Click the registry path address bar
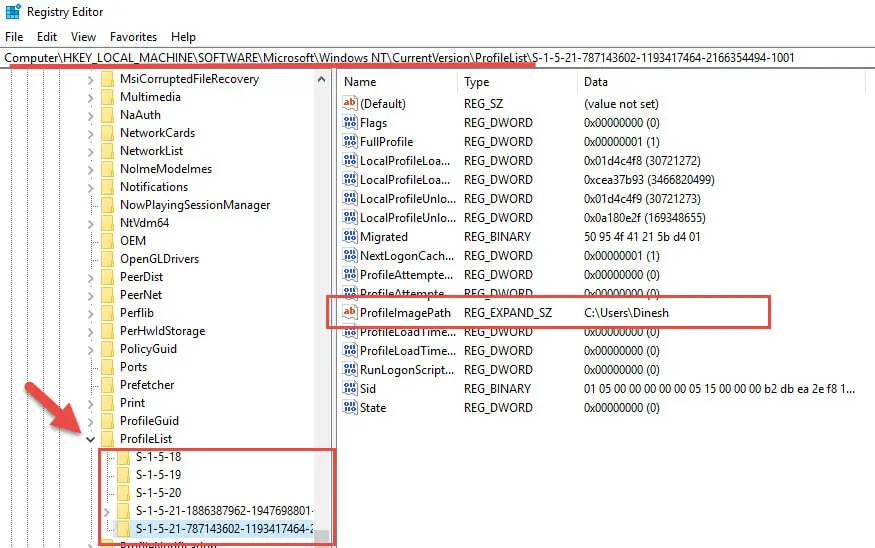 point(438,57)
